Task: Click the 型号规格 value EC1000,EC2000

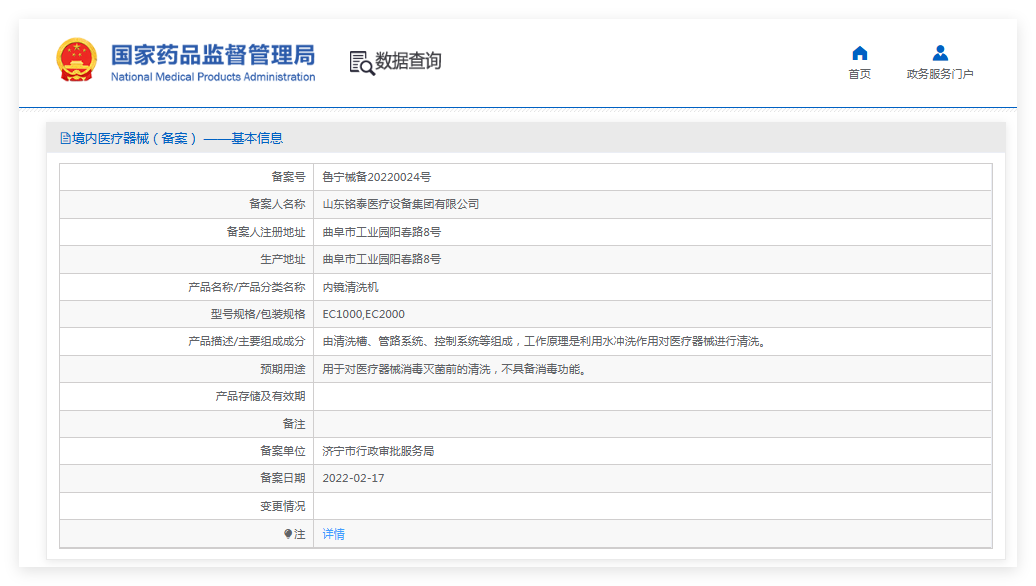Action: coord(370,314)
